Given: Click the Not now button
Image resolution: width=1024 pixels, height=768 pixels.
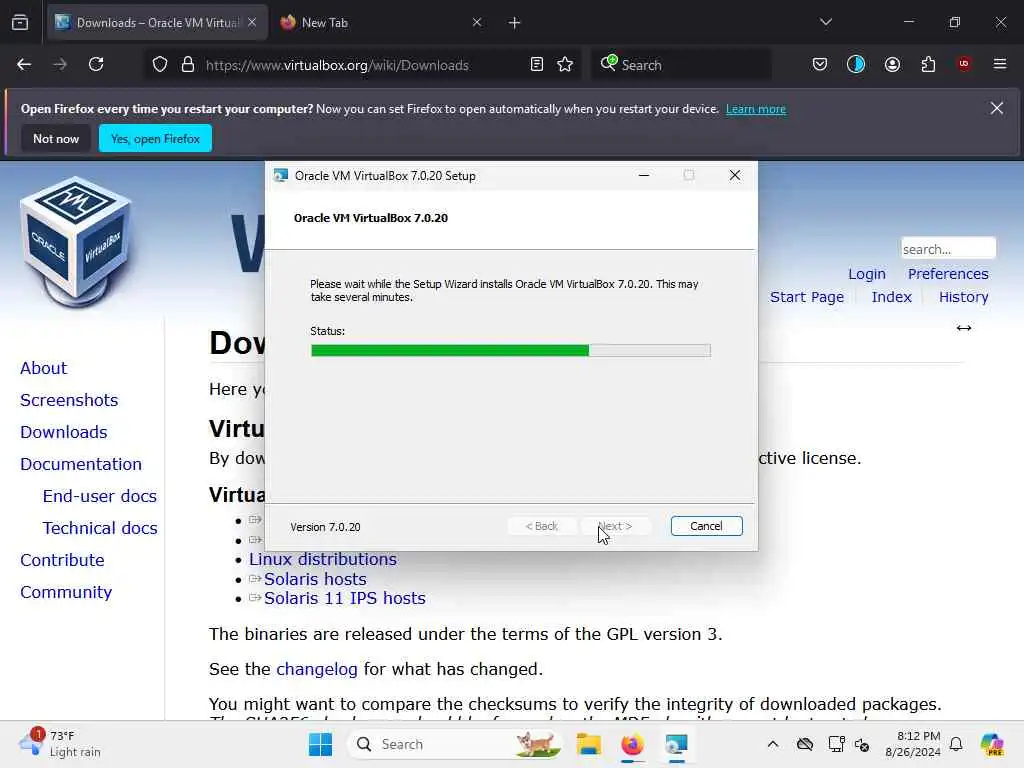Looking at the screenshot, I should pos(56,138).
